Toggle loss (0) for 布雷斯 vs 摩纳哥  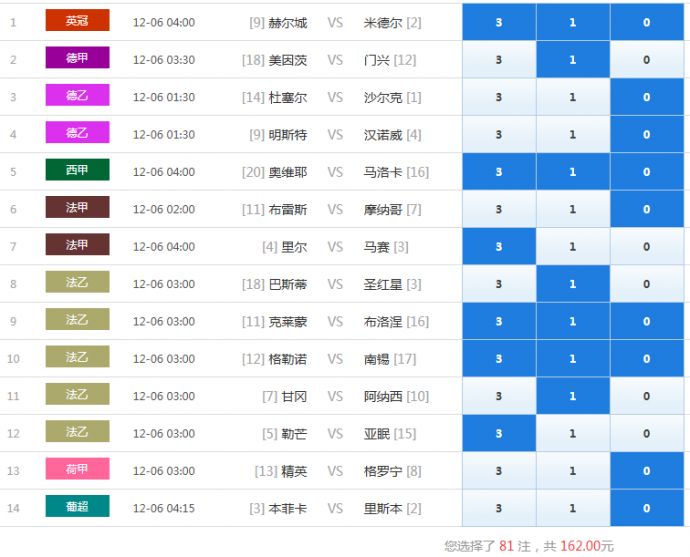pyautogui.click(x=646, y=209)
